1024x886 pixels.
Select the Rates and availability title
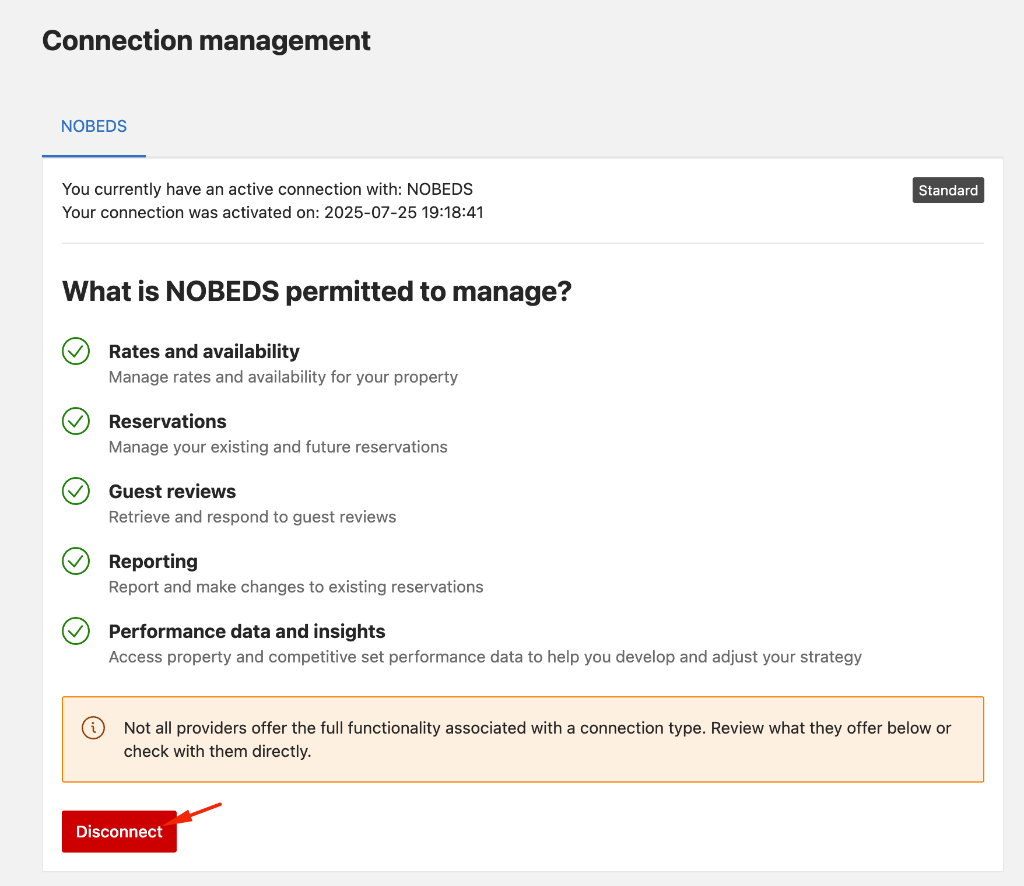pos(204,352)
